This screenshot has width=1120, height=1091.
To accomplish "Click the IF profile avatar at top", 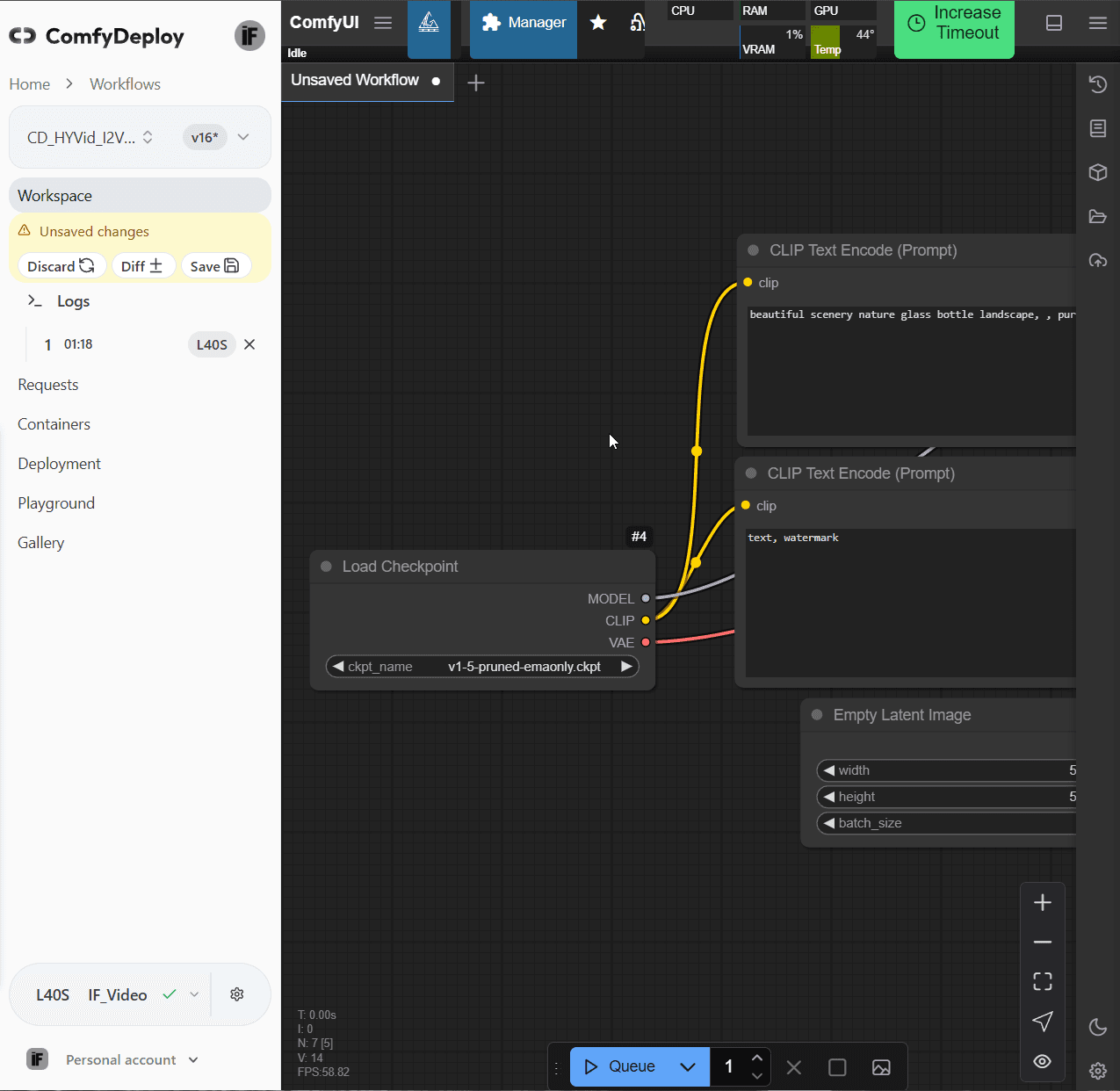I will click(250, 36).
